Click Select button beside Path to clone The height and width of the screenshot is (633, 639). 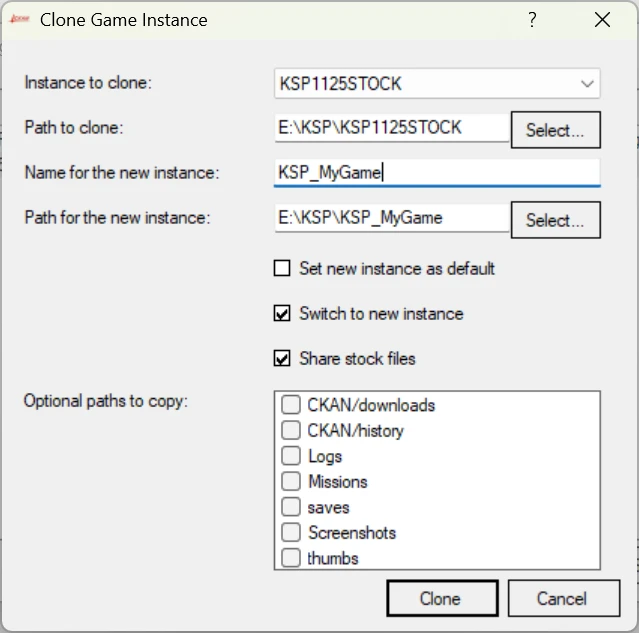pyautogui.click(x=555, y=130)
